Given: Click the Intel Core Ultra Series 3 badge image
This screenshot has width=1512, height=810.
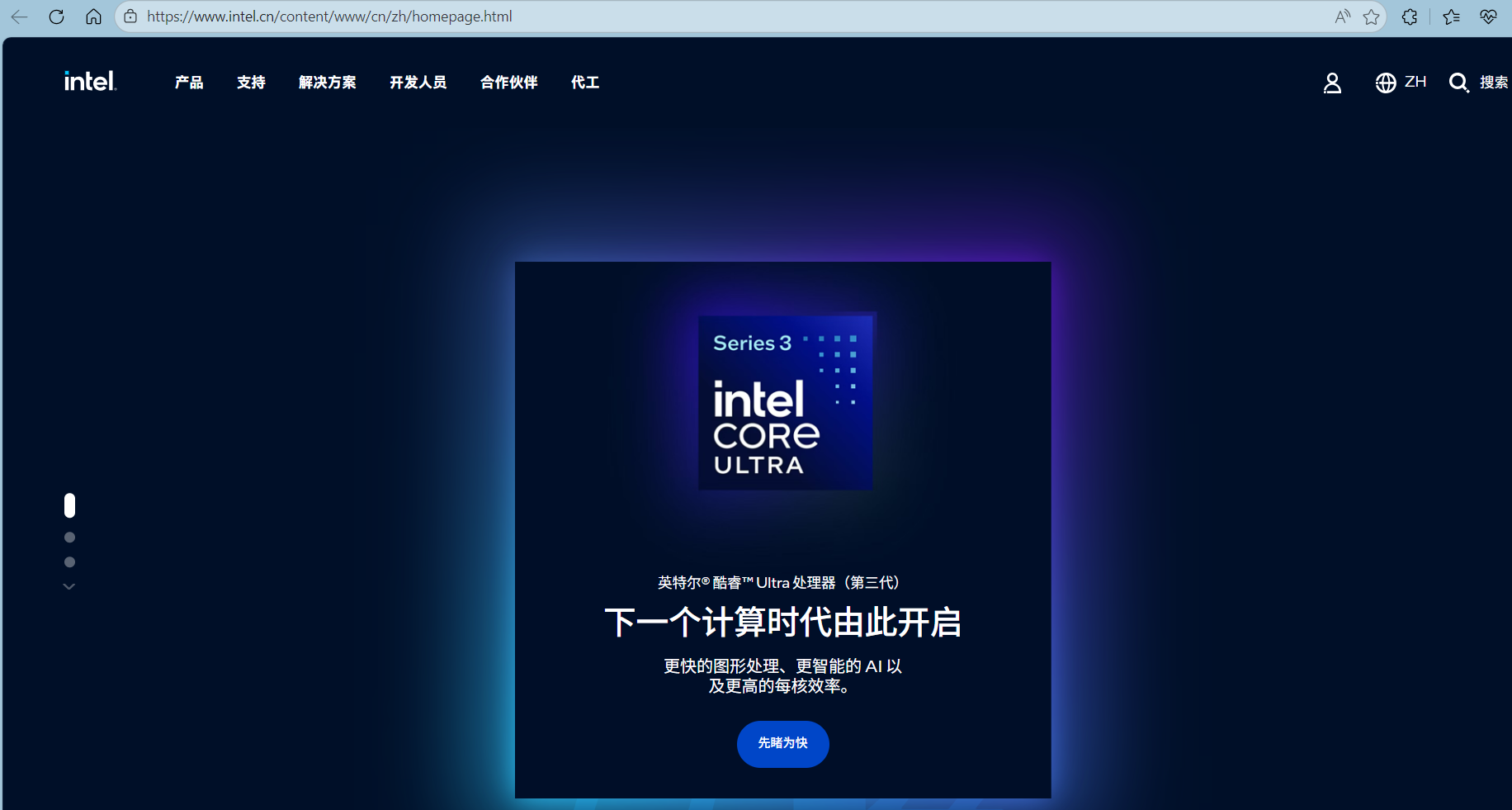Looking at the screenshot, I should click(x=786, y=402).
